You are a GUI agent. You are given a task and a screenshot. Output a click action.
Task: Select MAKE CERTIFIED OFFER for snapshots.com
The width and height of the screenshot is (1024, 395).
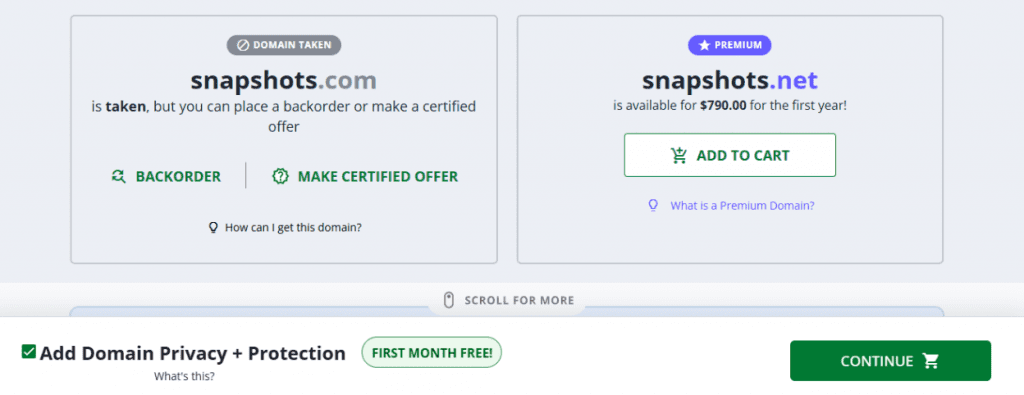point(365,176)
